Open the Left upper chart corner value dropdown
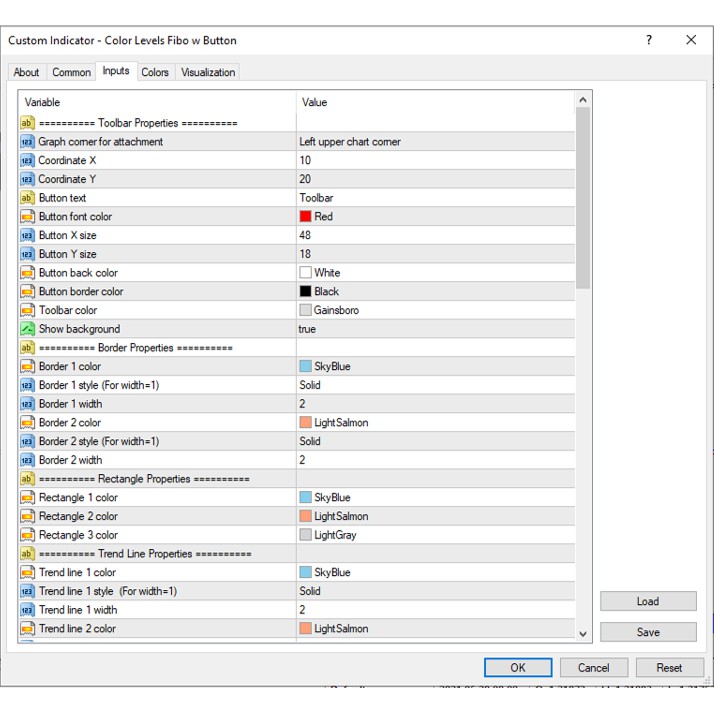This screenshot has width=714, height=714. (434, 142)
